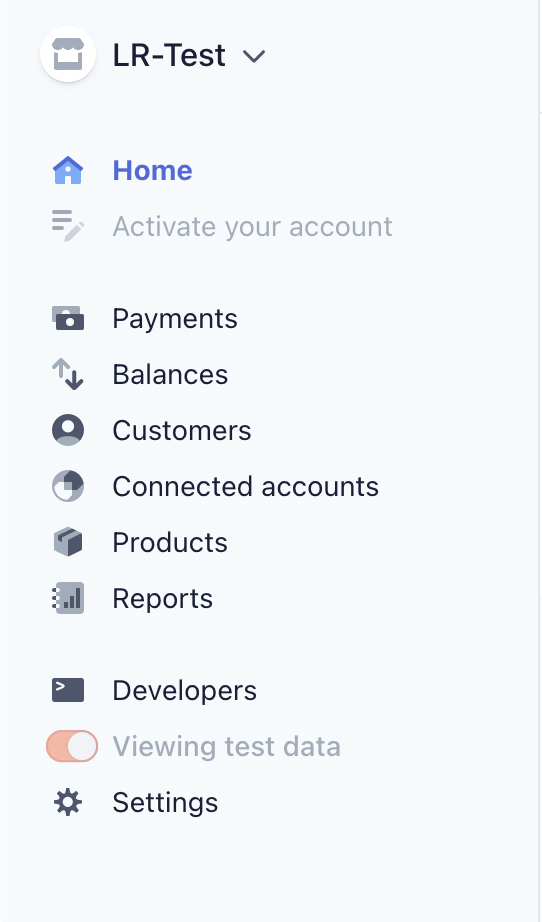Expand the chevron next to LR-Test
The width and height of the screenshot is (542, 922).
254,56
